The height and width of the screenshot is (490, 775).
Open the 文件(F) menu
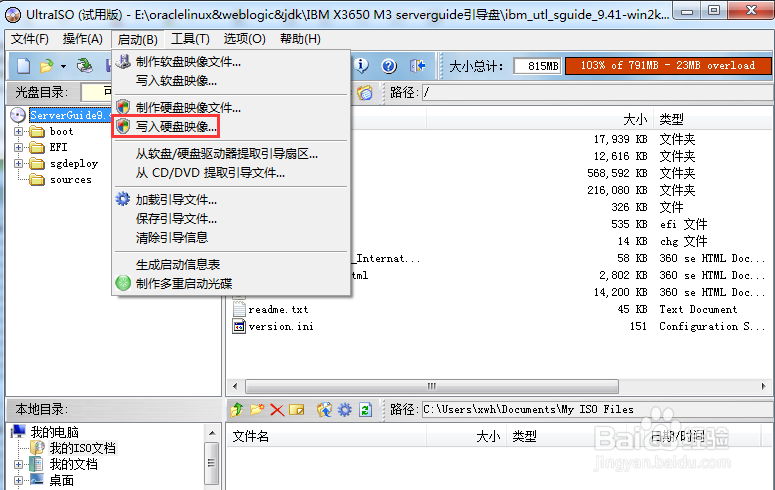(x=30, y=39)
